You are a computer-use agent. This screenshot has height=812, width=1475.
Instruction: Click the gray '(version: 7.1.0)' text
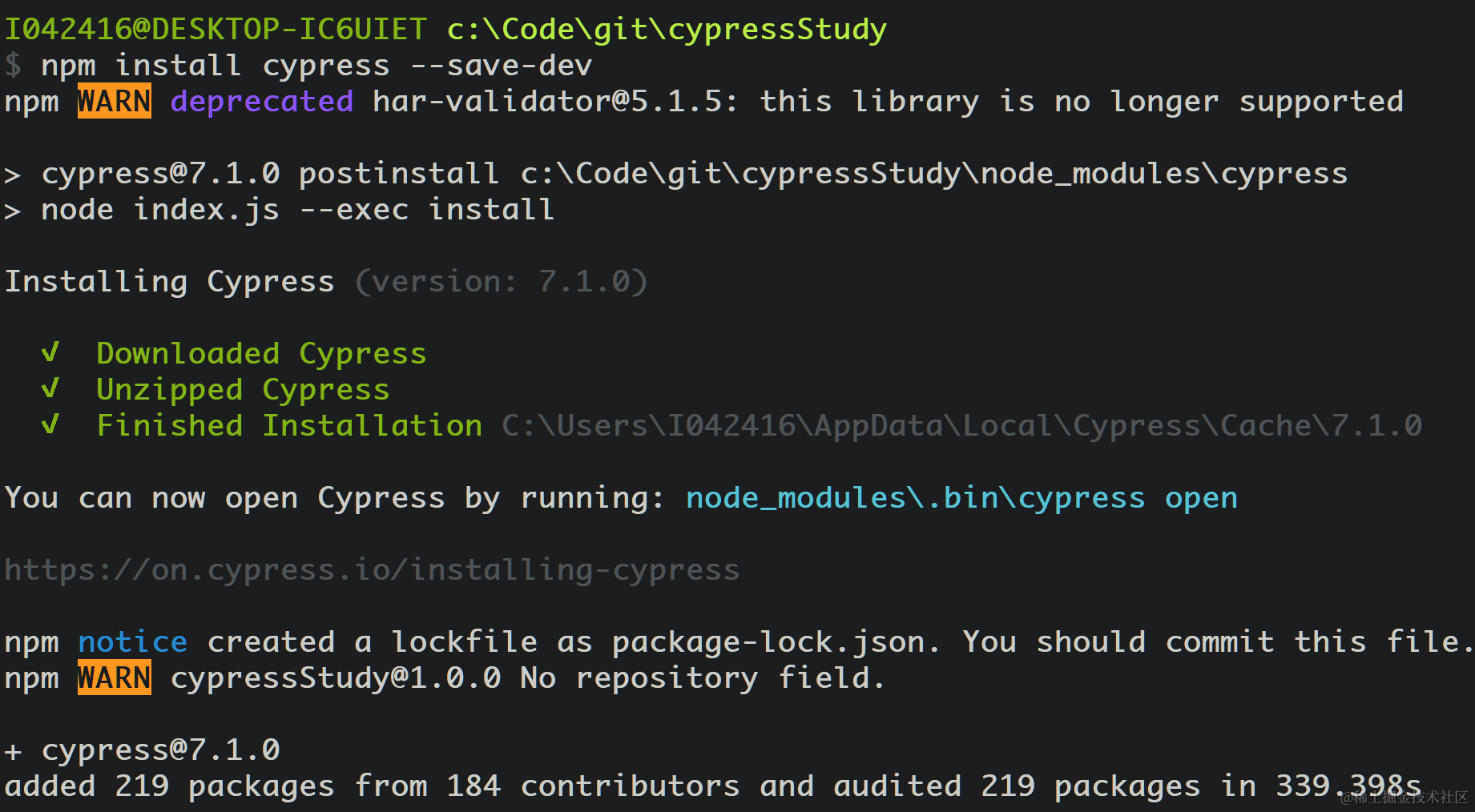click(502, 282)
